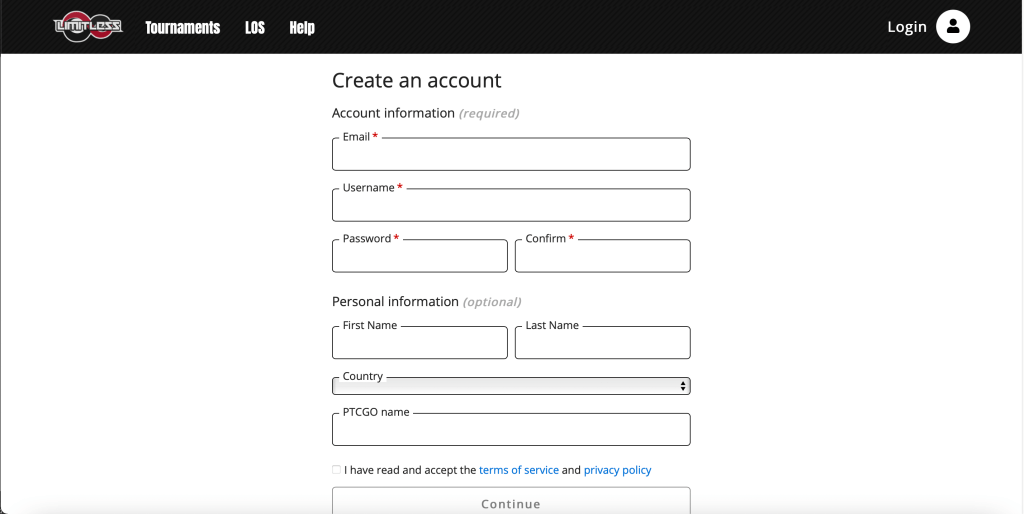
Task: Click the Limitless logo
Action: pos(88,27)
